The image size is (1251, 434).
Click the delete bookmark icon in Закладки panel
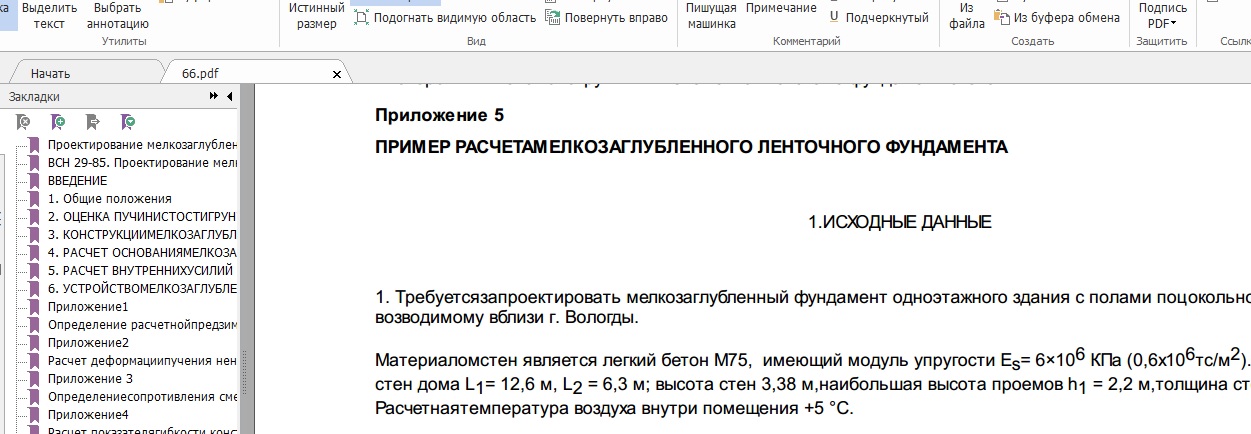(23, 122)
